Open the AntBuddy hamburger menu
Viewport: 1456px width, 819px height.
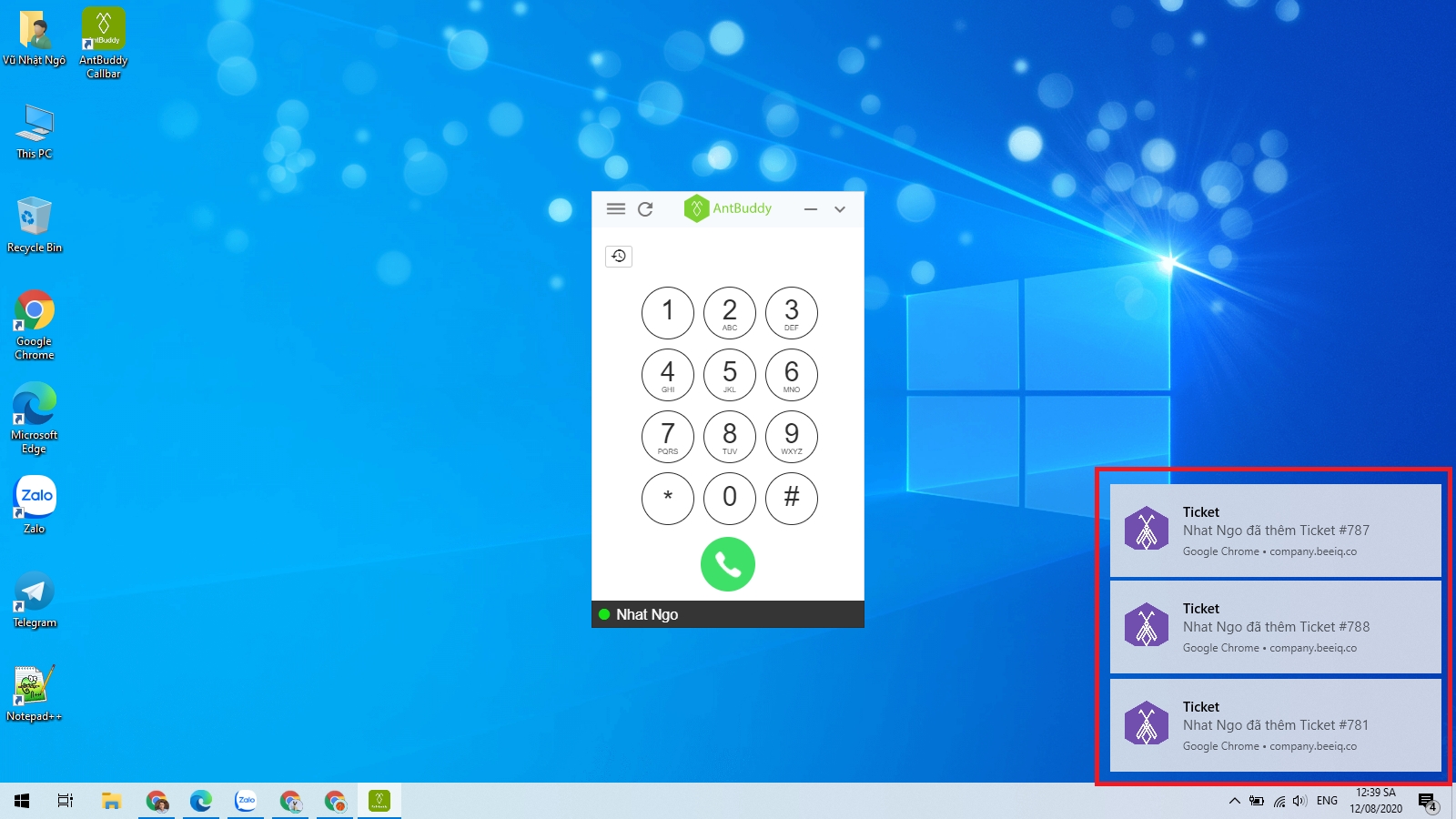tap(616, 208)
